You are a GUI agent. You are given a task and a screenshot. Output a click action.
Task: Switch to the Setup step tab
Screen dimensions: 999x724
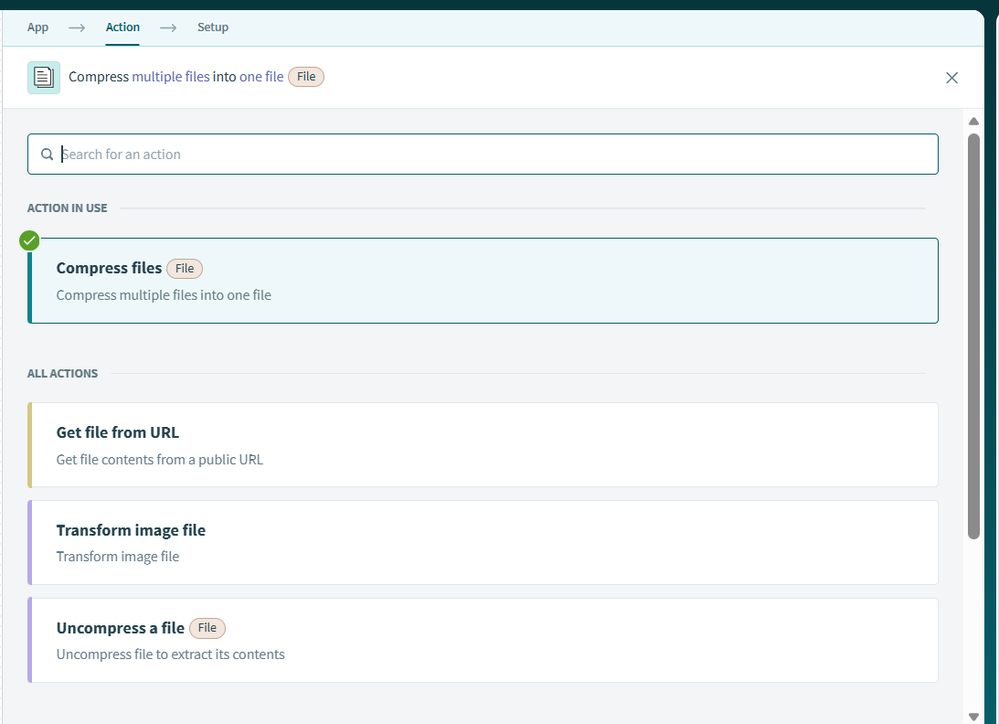[212, 27]
